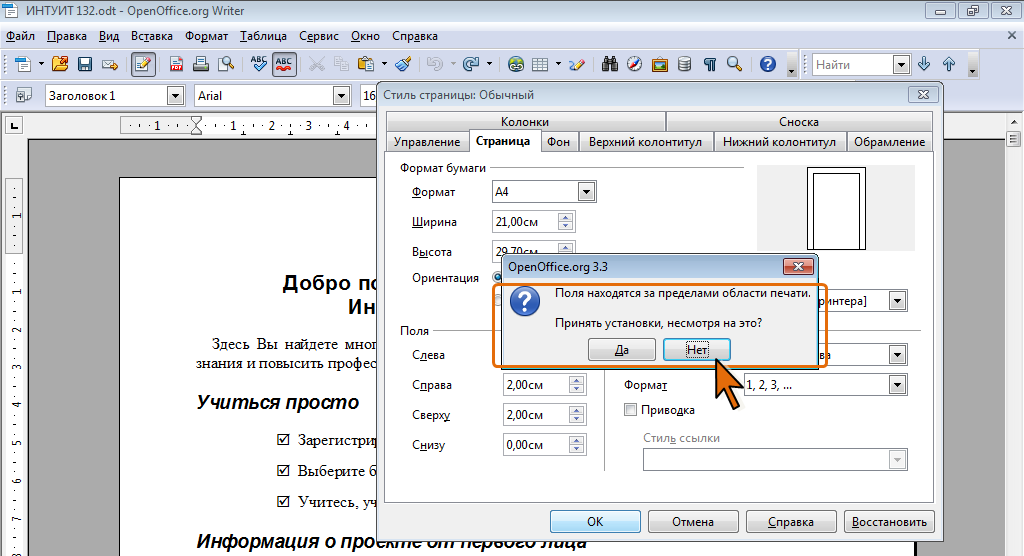Open the 1, 2, 3 numbering format dropdown

click(x=897, y=385)
